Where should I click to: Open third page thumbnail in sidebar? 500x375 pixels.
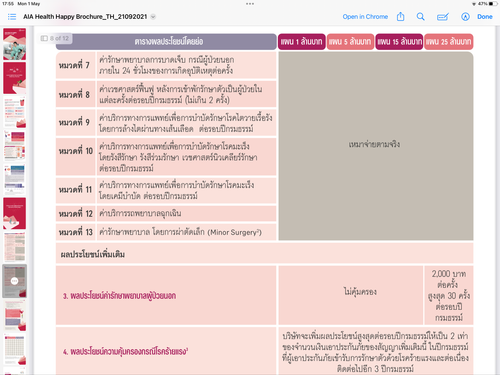click(14, 112)
